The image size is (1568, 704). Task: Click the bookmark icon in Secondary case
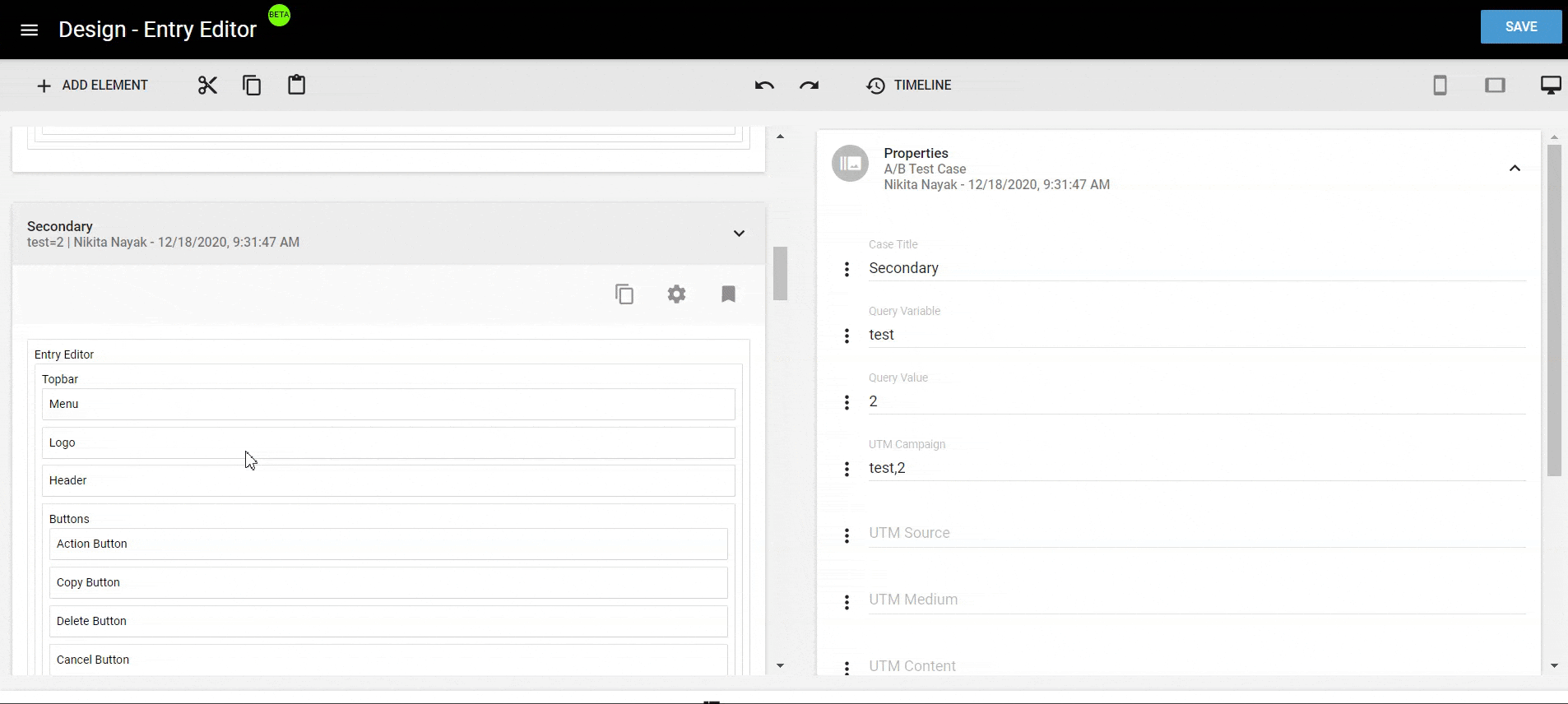click(728, 294)
